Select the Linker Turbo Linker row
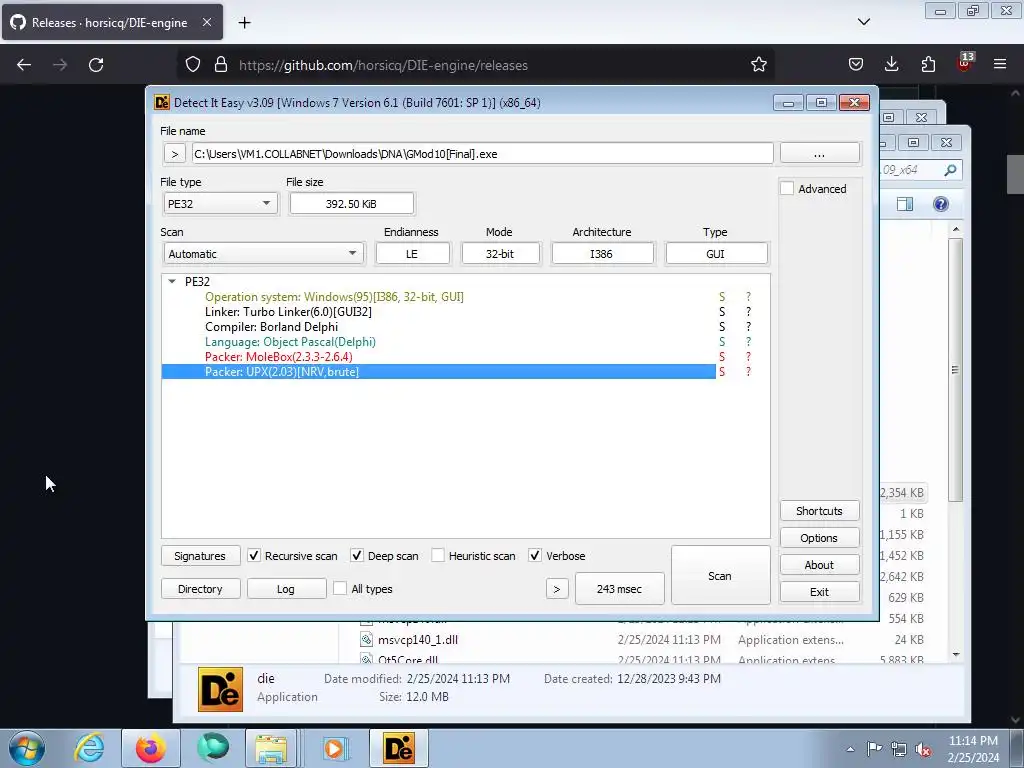The height and width of the screenshot is (768, 1024). [x=439, y=312]
